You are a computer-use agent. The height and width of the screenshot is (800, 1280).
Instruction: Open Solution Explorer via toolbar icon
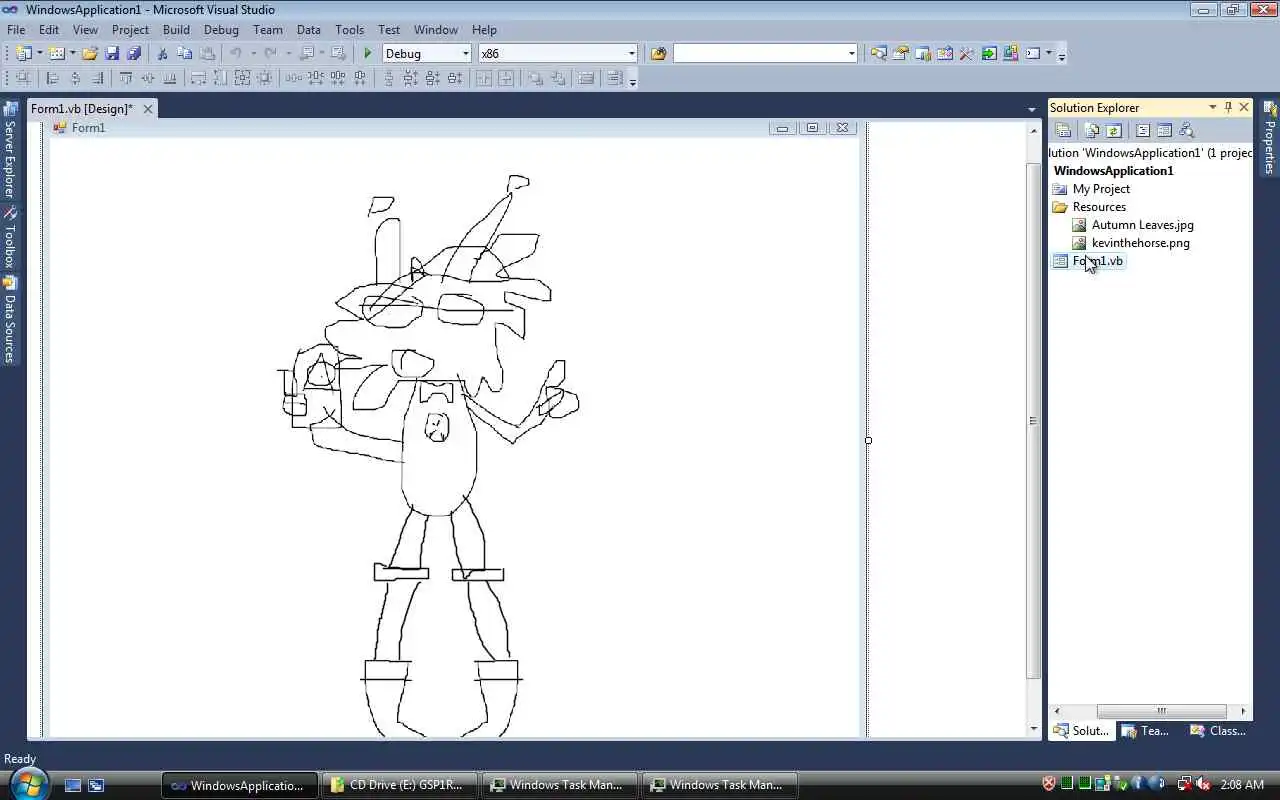879,53
